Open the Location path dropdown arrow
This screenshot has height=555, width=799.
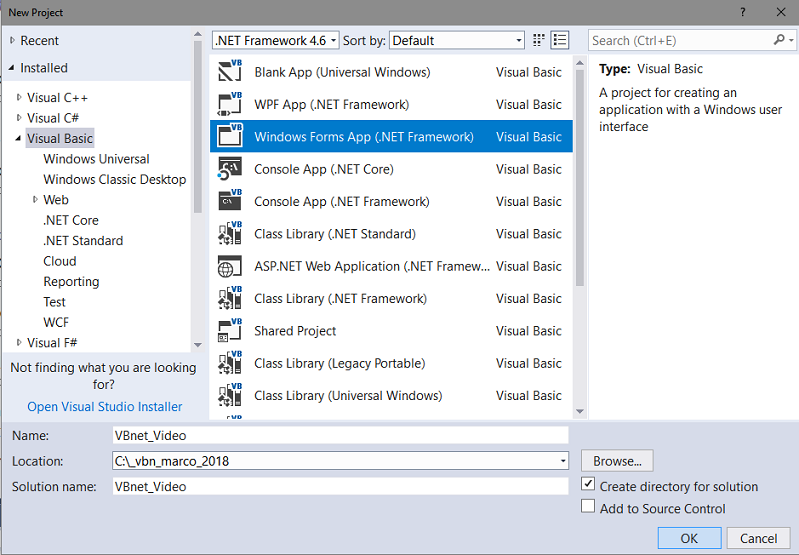563,461
